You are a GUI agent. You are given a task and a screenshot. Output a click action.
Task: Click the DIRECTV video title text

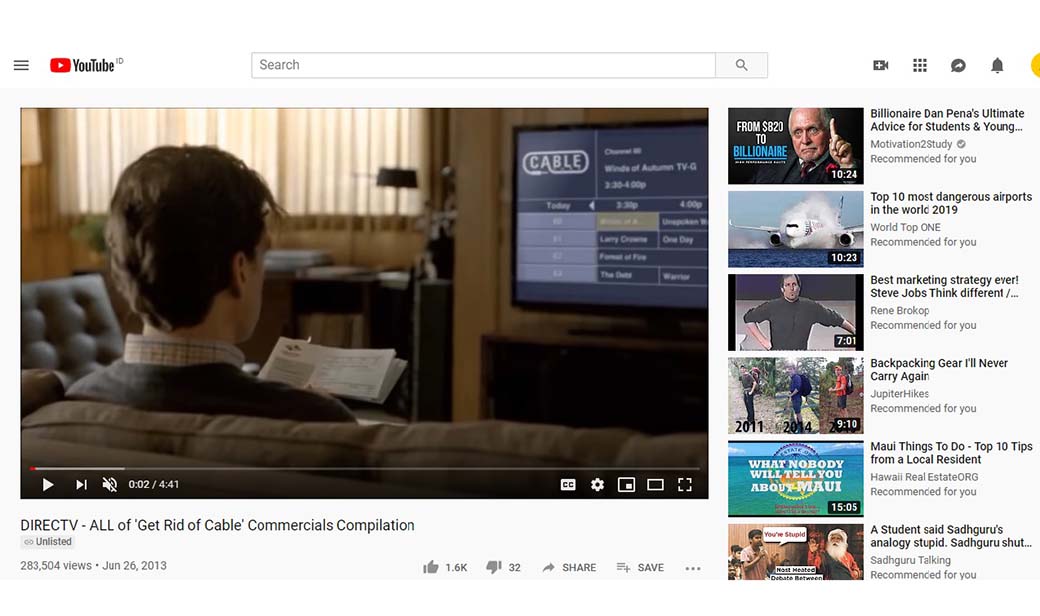point(218,525)
